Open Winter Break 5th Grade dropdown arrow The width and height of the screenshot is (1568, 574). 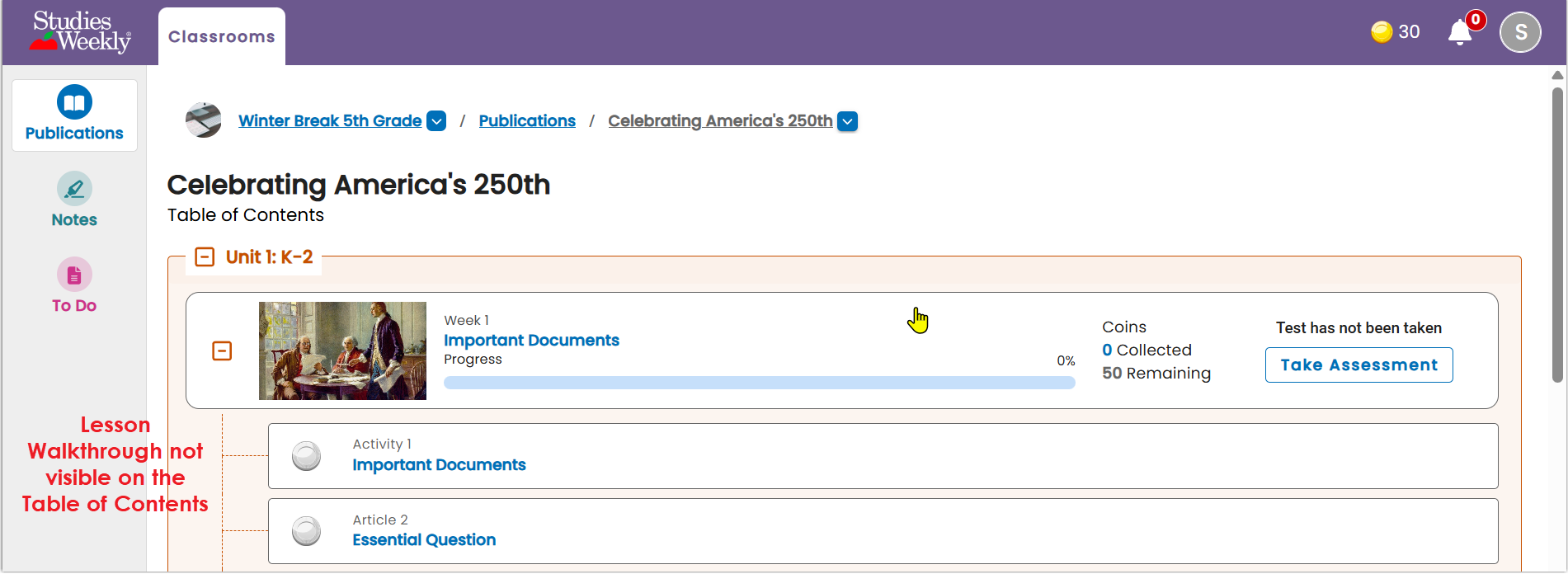[x=437, y=121]
